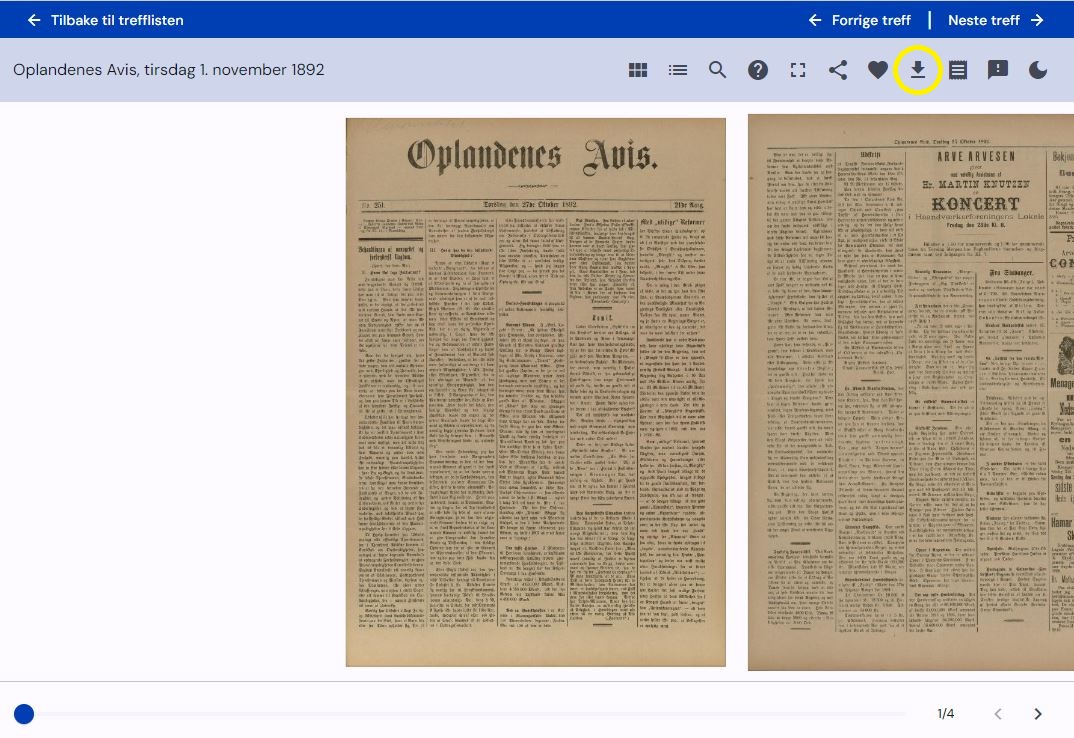Screen dimensions: 1074x738
Task: Open the help question mark icon
Action: click(758, 70)
